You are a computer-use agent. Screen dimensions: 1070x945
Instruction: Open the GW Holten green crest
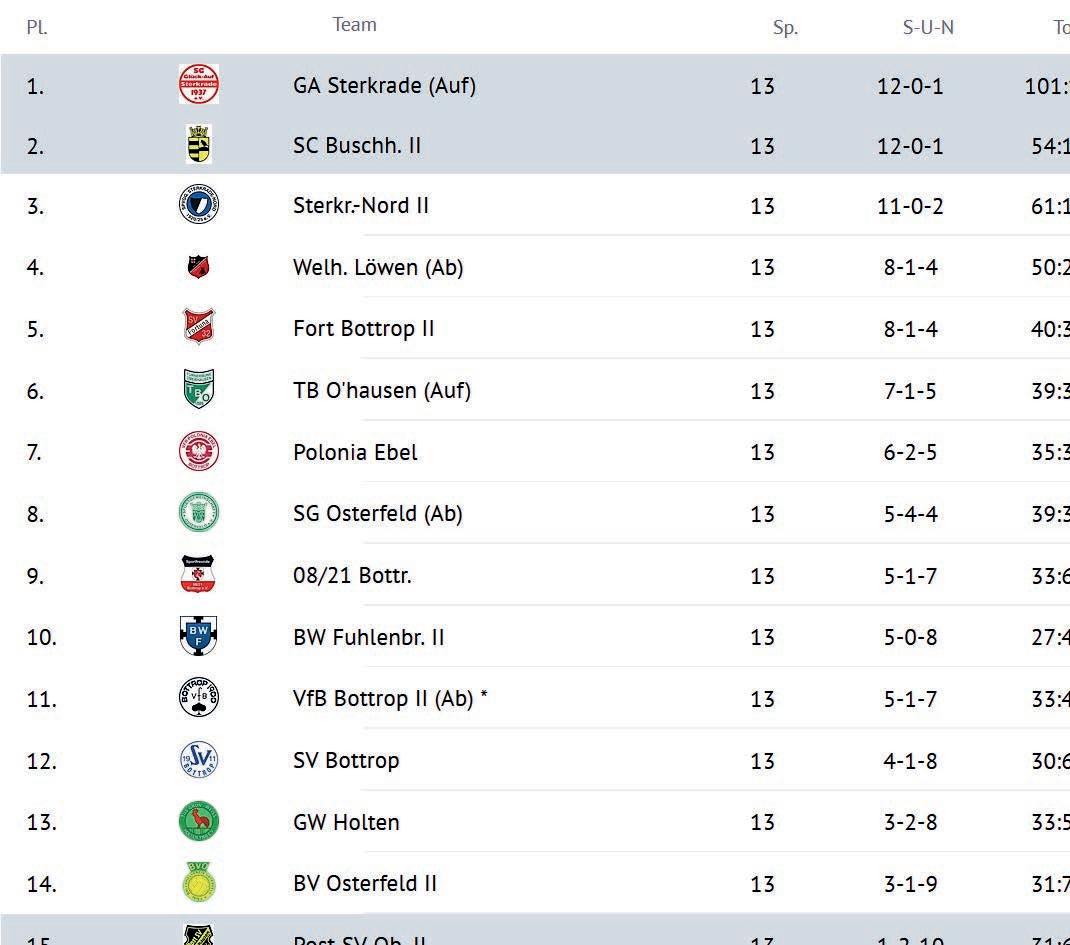click(x=198, y=822)
